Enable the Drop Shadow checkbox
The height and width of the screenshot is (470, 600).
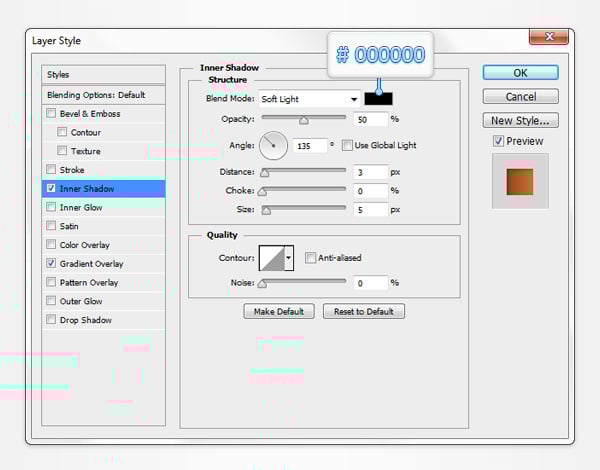click(x=51, y=320)
